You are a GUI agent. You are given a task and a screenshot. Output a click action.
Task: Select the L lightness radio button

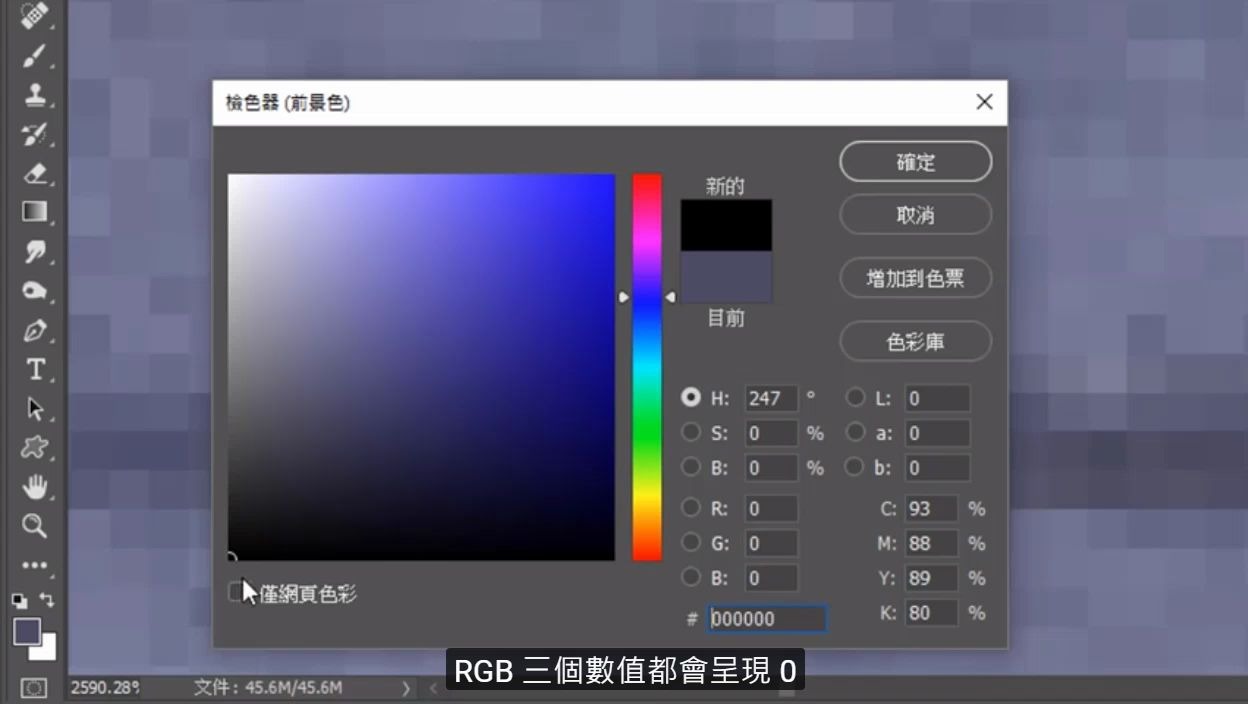(x=856, y=397)
